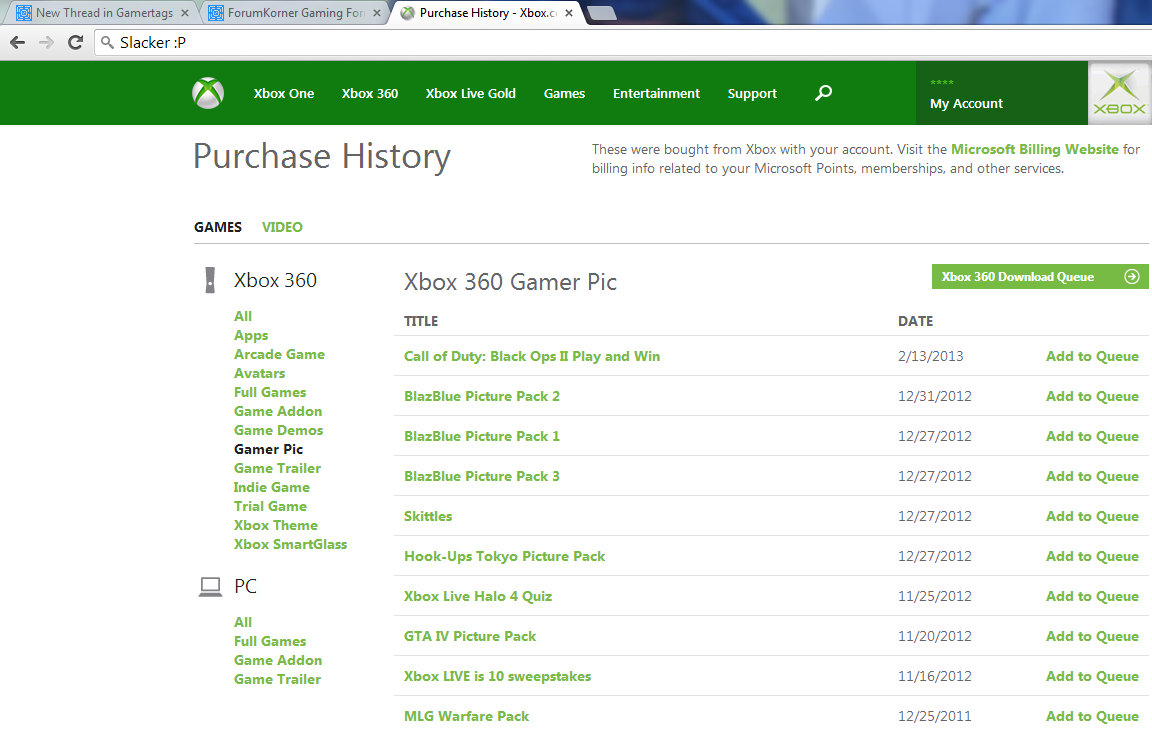
Task: Select Gamer Pic category
Action: 268,449
